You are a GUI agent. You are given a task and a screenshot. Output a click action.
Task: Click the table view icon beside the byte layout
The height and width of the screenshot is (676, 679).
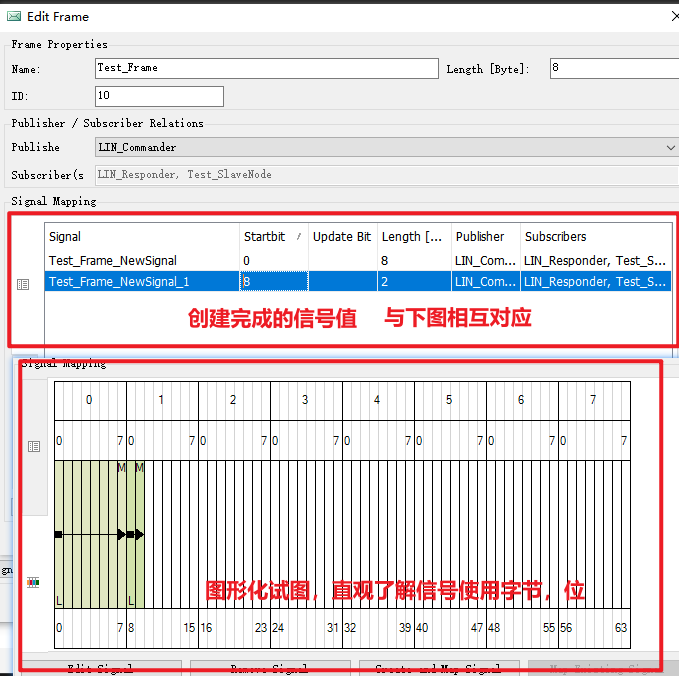[x=34, y=446]
